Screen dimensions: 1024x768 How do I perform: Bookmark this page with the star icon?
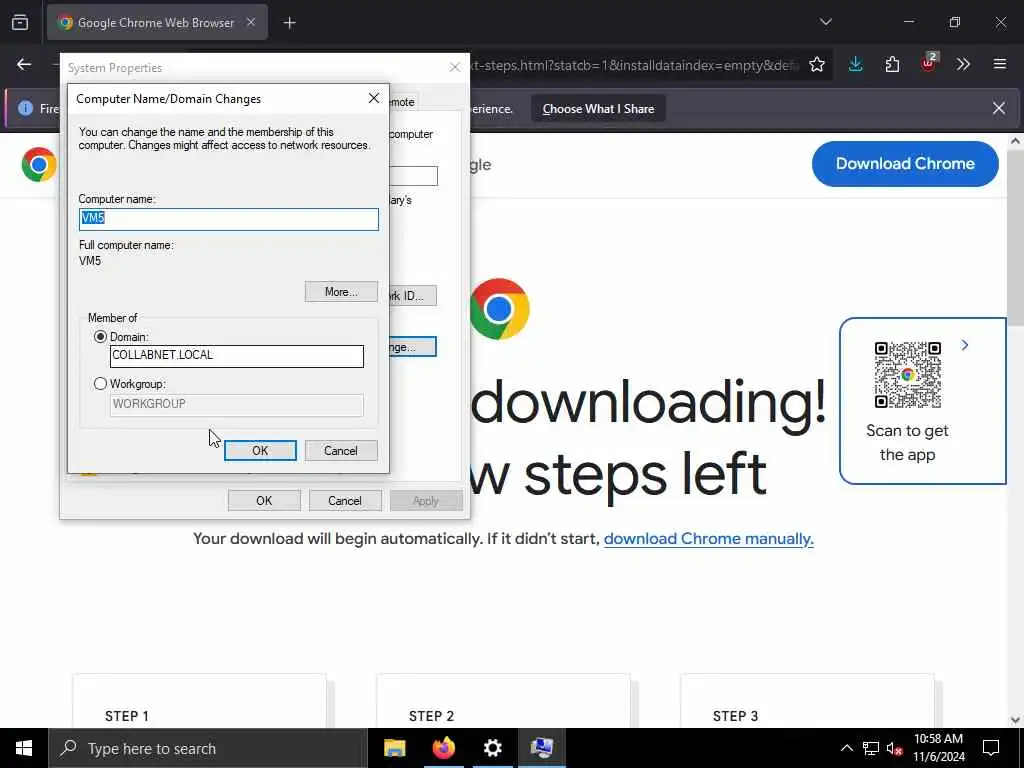point(816,64)
